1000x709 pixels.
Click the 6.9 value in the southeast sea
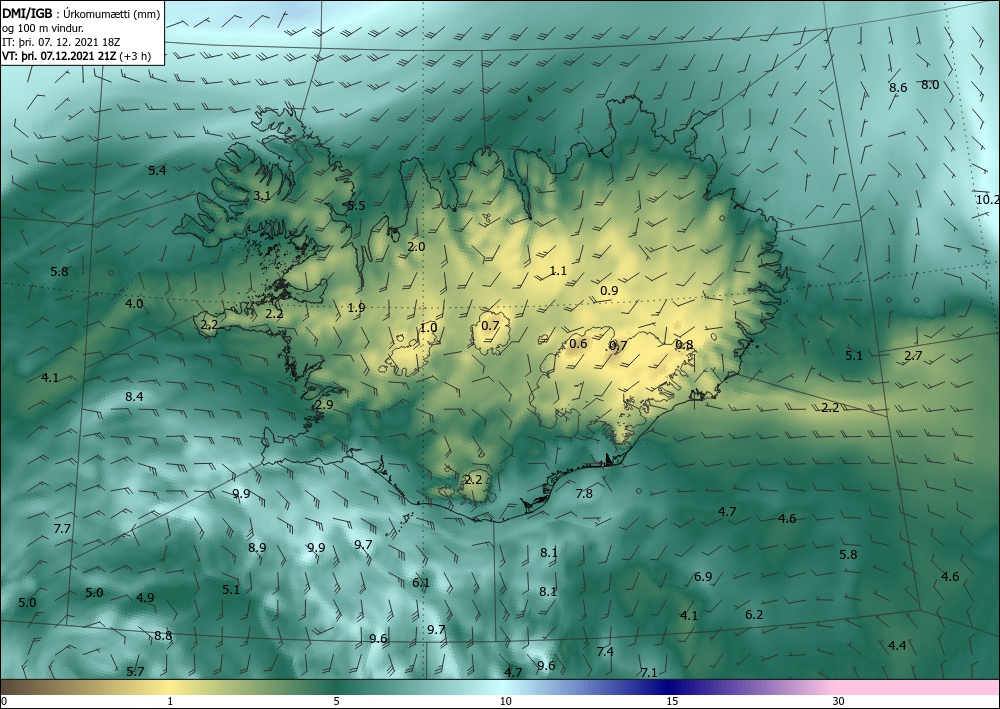pos(703,577)
